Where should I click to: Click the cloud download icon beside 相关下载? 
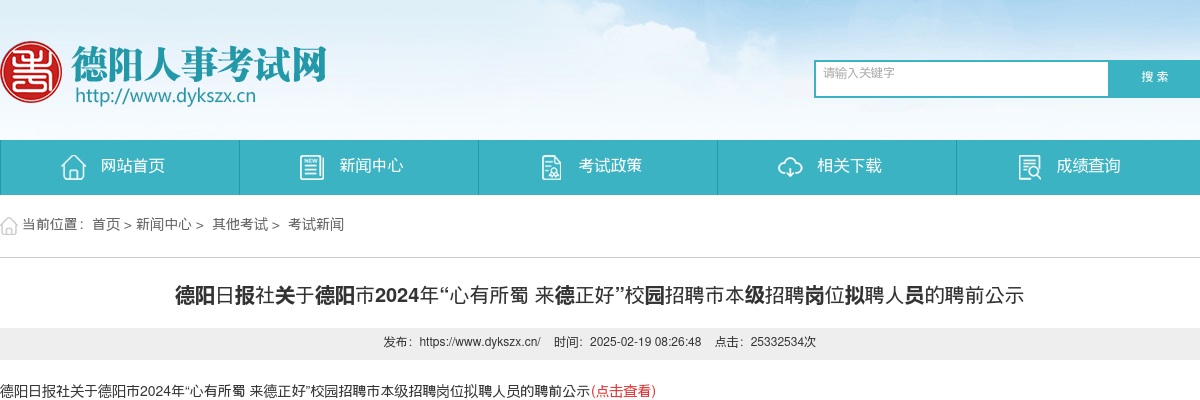click(x=790, y=167)
